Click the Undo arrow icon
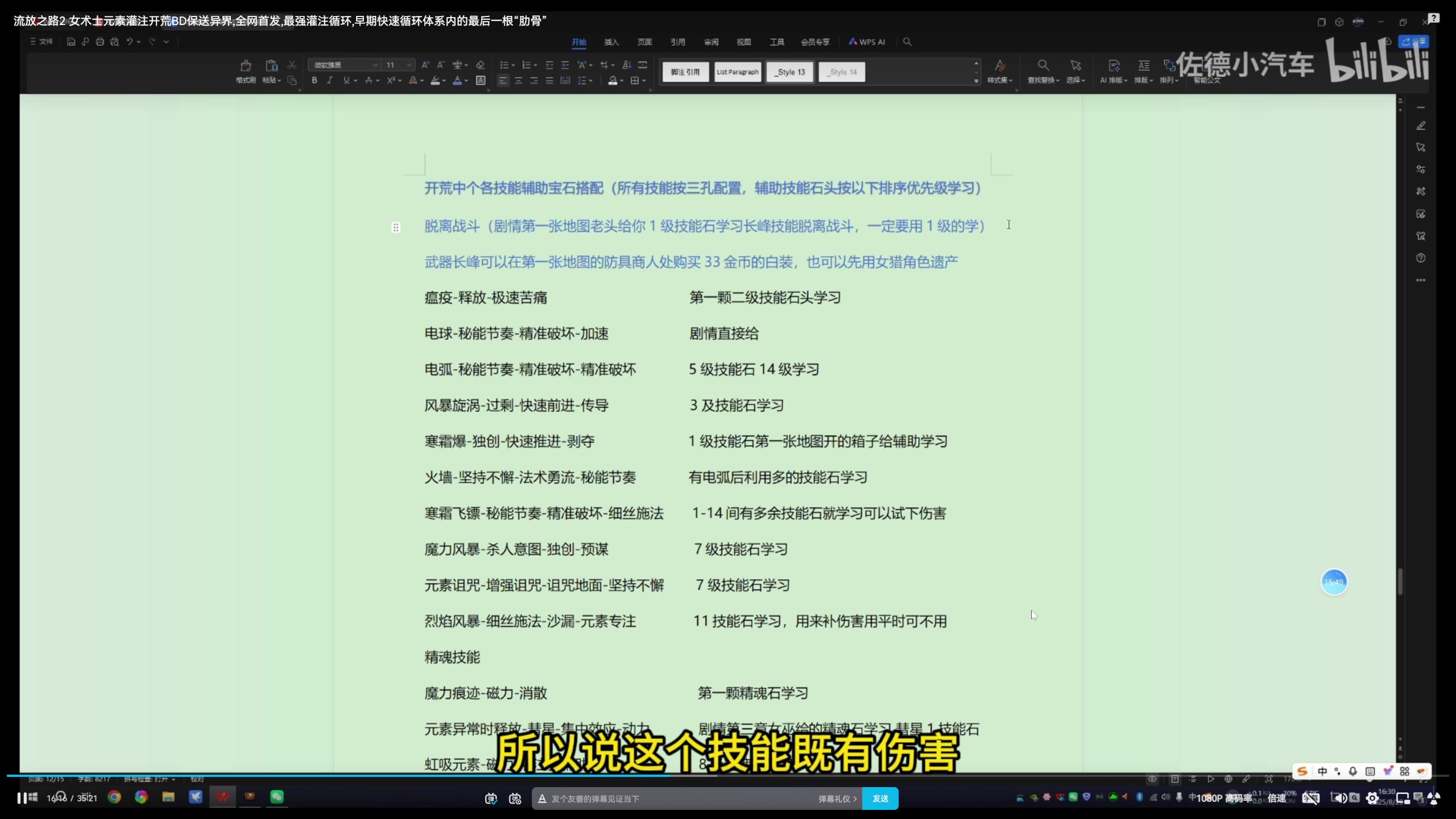This screenshot has width=1456, height=819. click(x=130, y=42)
